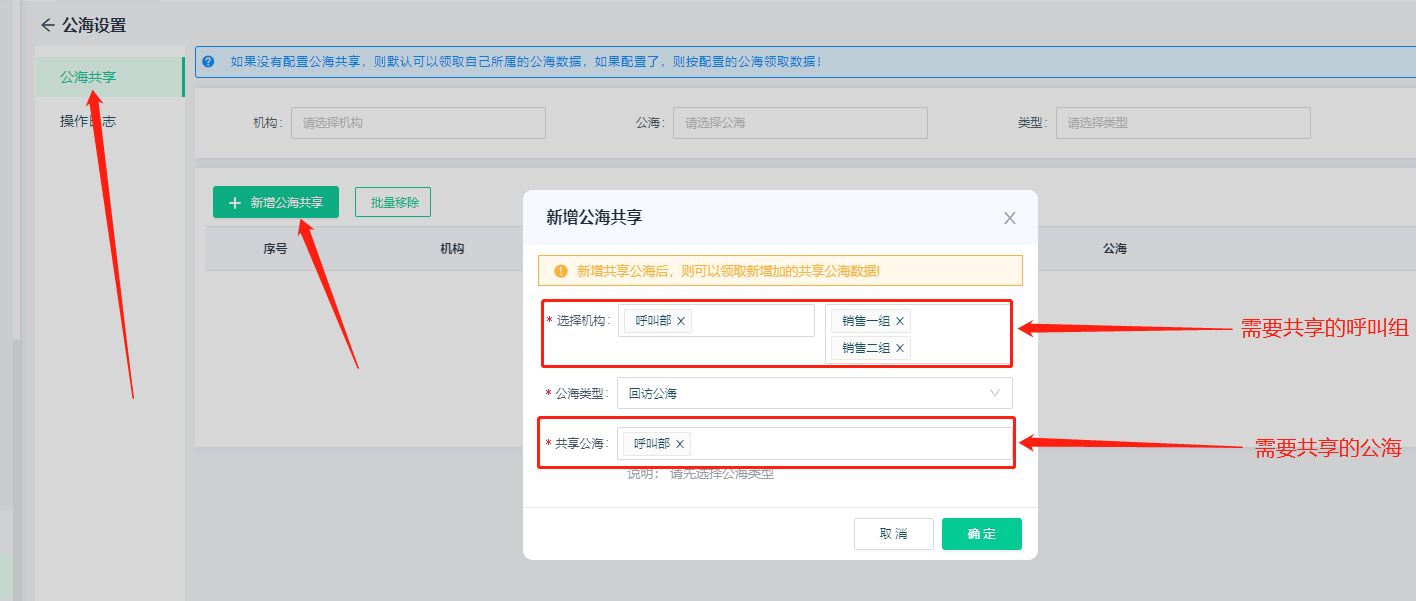Remove the 呼叫部 tag in 共享公海
The height and width of the screenshot is (601, 1416).
coord(680,444)
